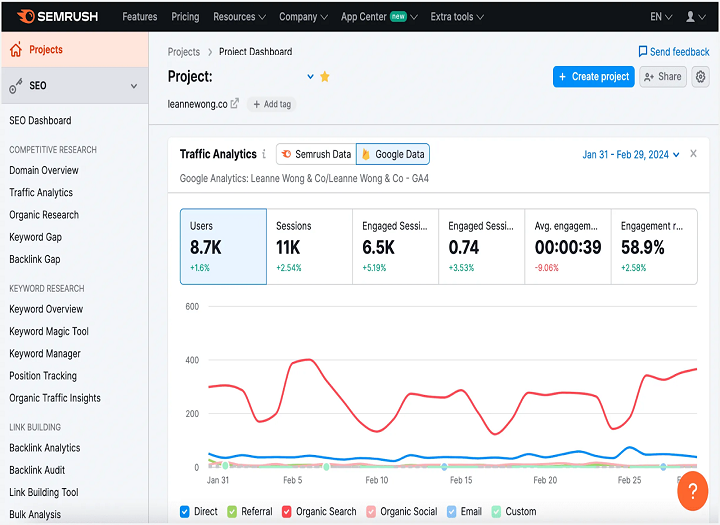Image resolution: width=720 pixels, height=525 pixels.
Task: Click the Semrush logo
Action: tap(57, 17)
